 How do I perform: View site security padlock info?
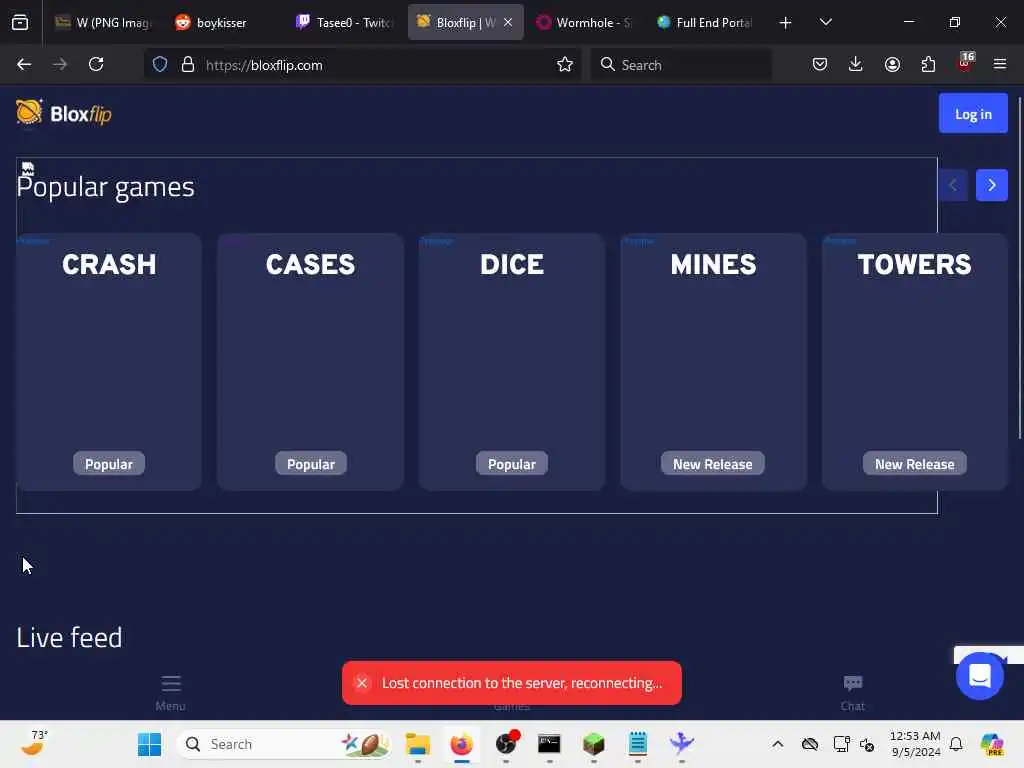[x=188, y=64]
